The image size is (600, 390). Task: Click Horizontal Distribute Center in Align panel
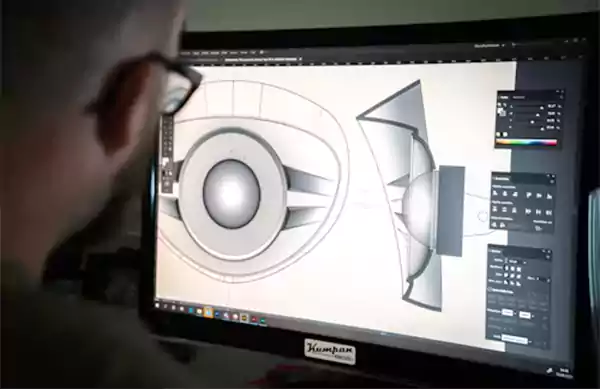click(x=538, y=212)
